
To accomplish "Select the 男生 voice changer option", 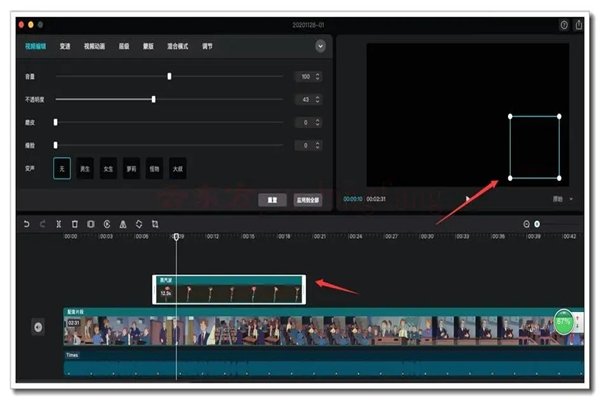I will [x=85, y=167].
